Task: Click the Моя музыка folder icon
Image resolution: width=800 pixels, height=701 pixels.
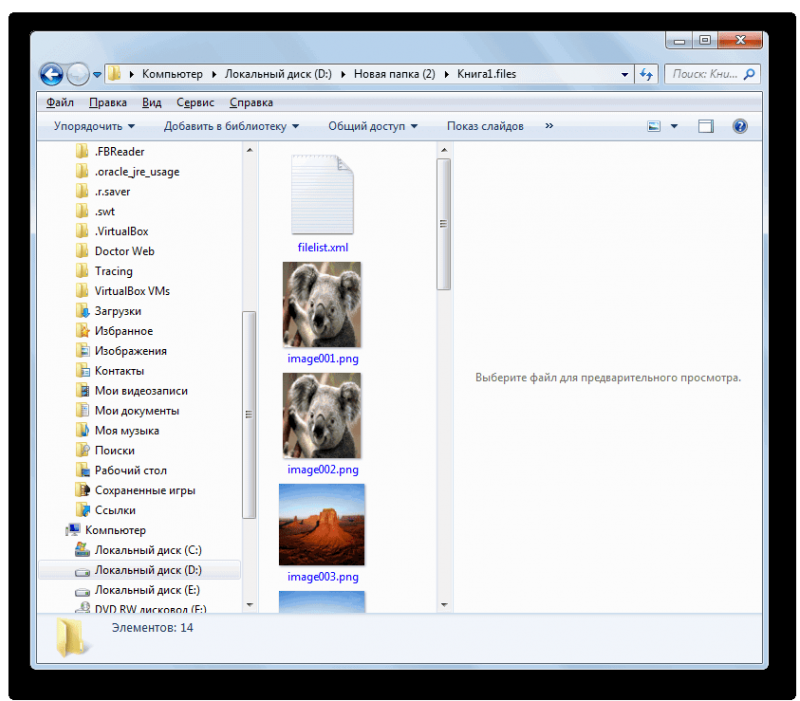Action: 82,430
